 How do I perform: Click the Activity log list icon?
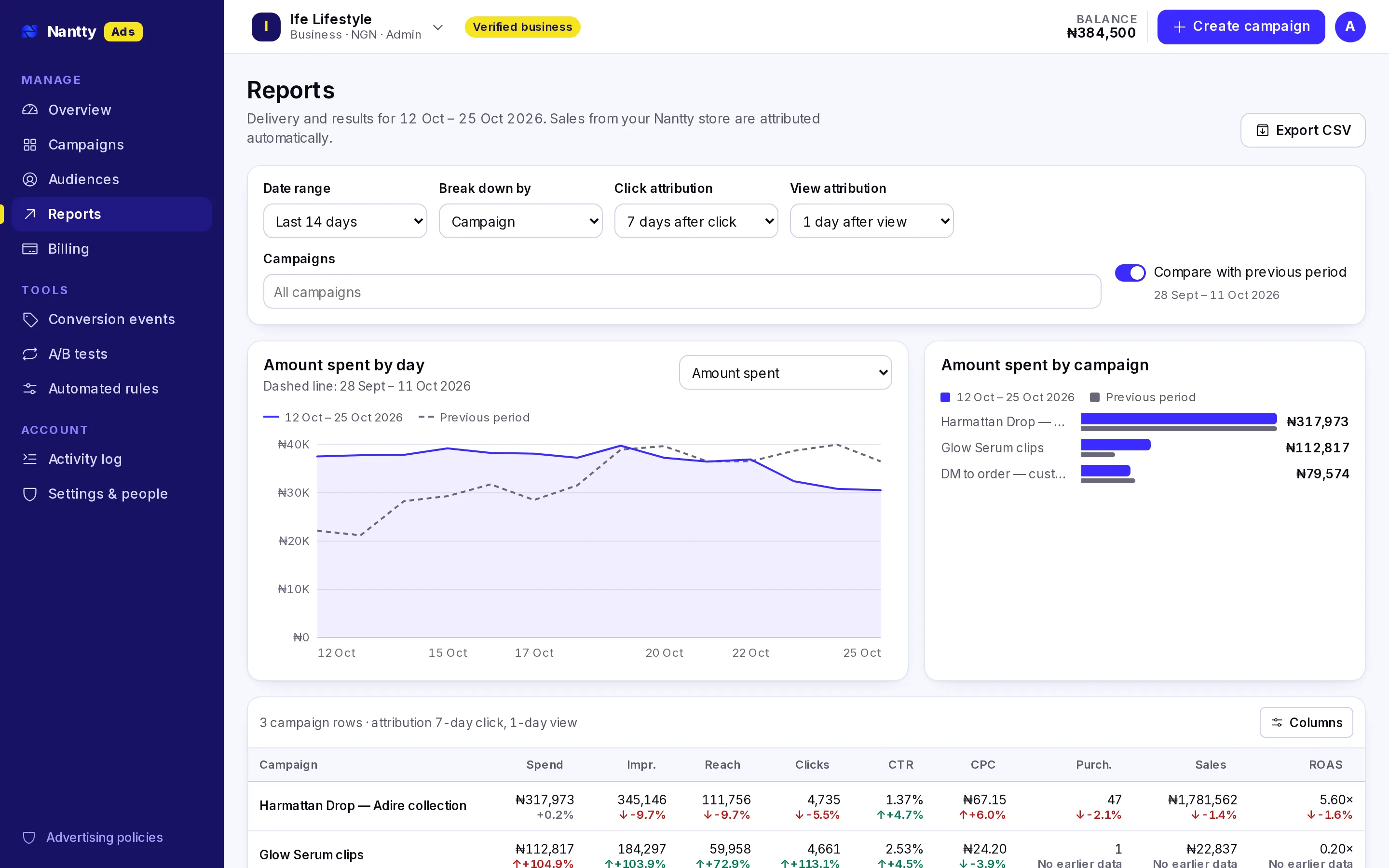[30, 459]
